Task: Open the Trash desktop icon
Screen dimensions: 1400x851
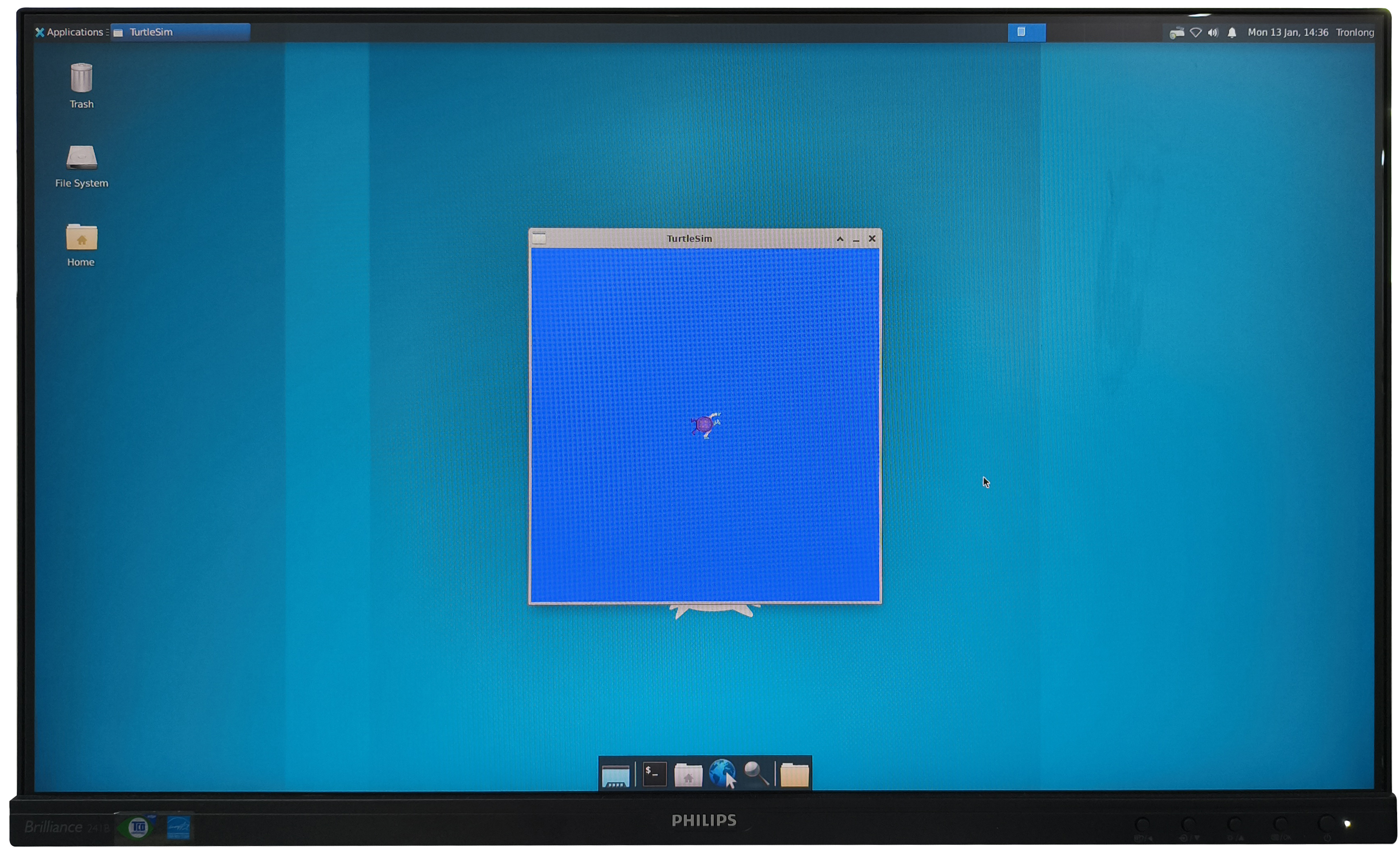Action: [81, 85]
